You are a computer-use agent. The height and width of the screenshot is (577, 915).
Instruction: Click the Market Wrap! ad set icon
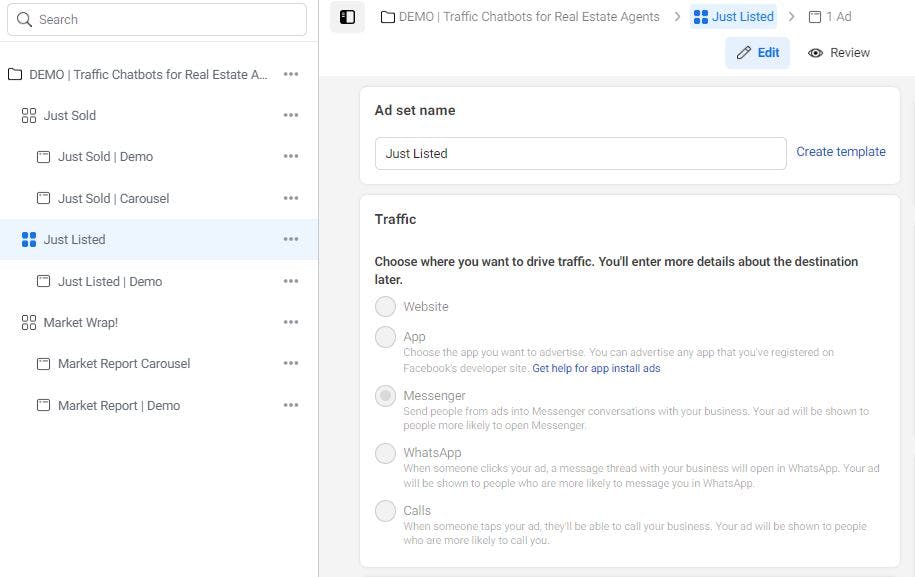tap(28, 323)
